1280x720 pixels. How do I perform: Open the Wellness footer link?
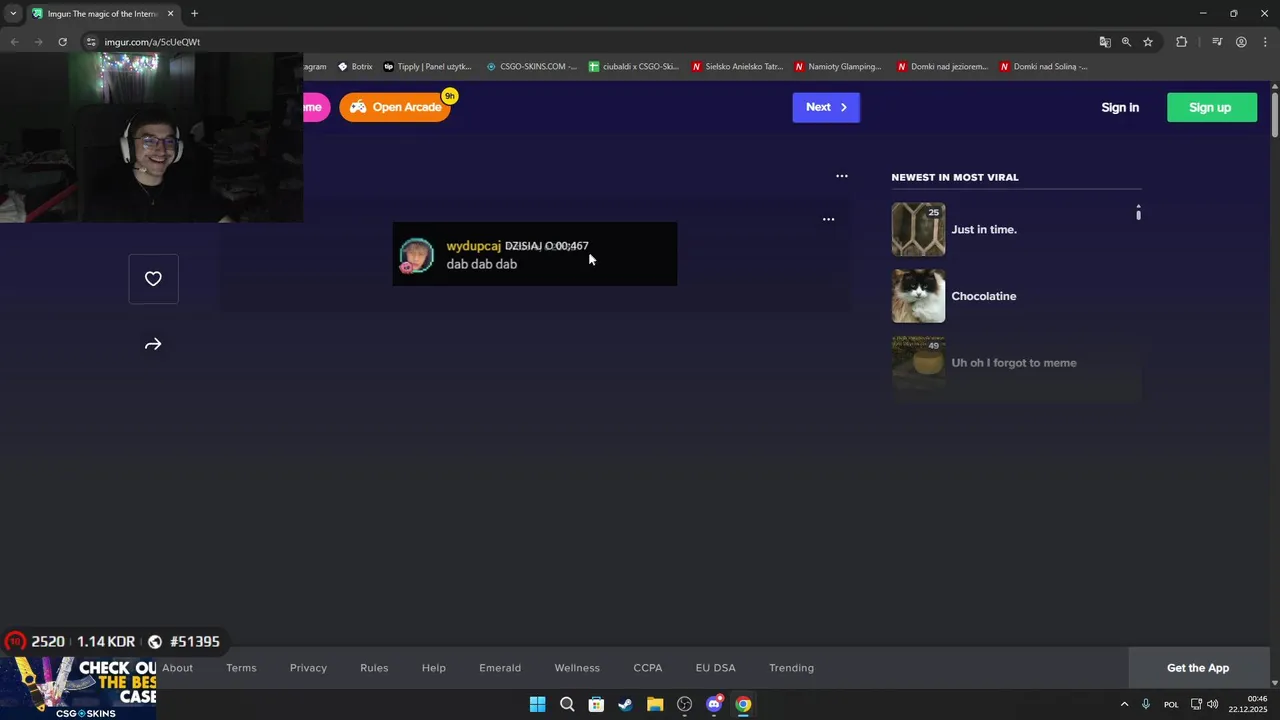[x=577, y=668]
